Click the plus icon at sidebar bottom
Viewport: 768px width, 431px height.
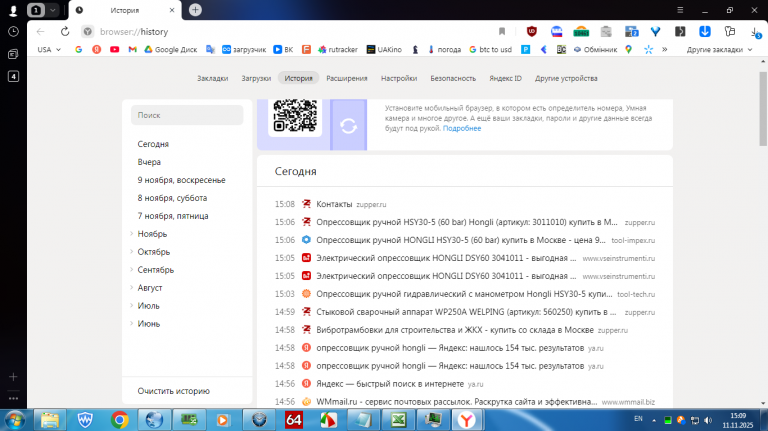coord(13,377)
